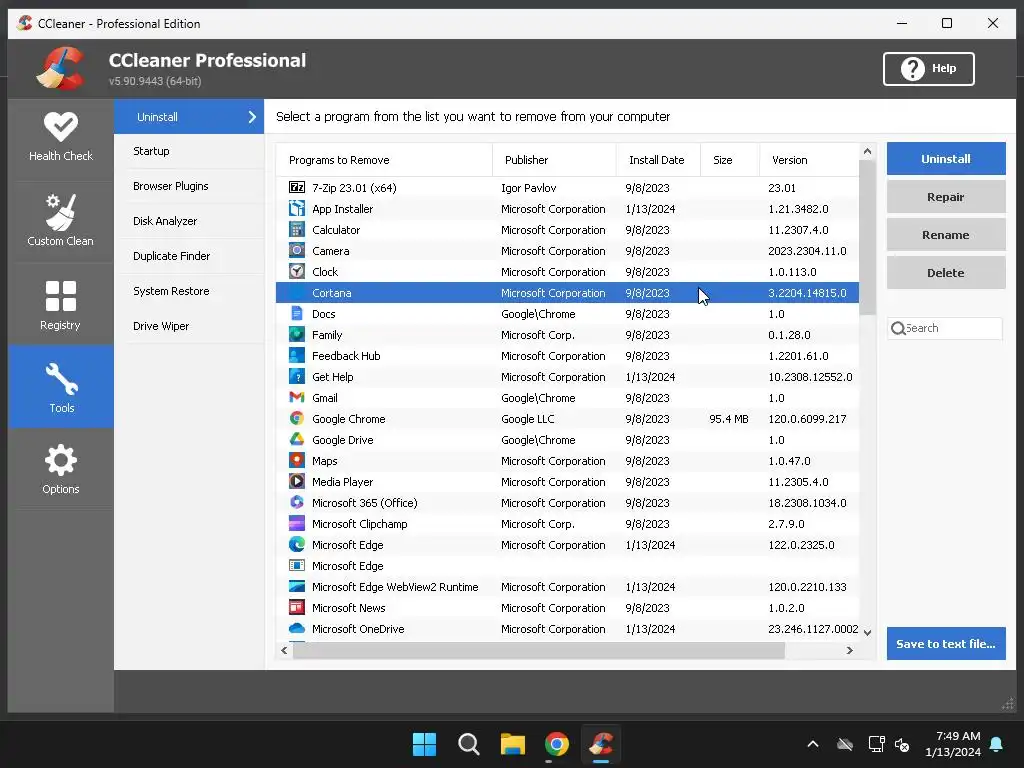Open taskbar Search
The width and height of the screenshot is (1024, 768).
[x=469, y=744]
